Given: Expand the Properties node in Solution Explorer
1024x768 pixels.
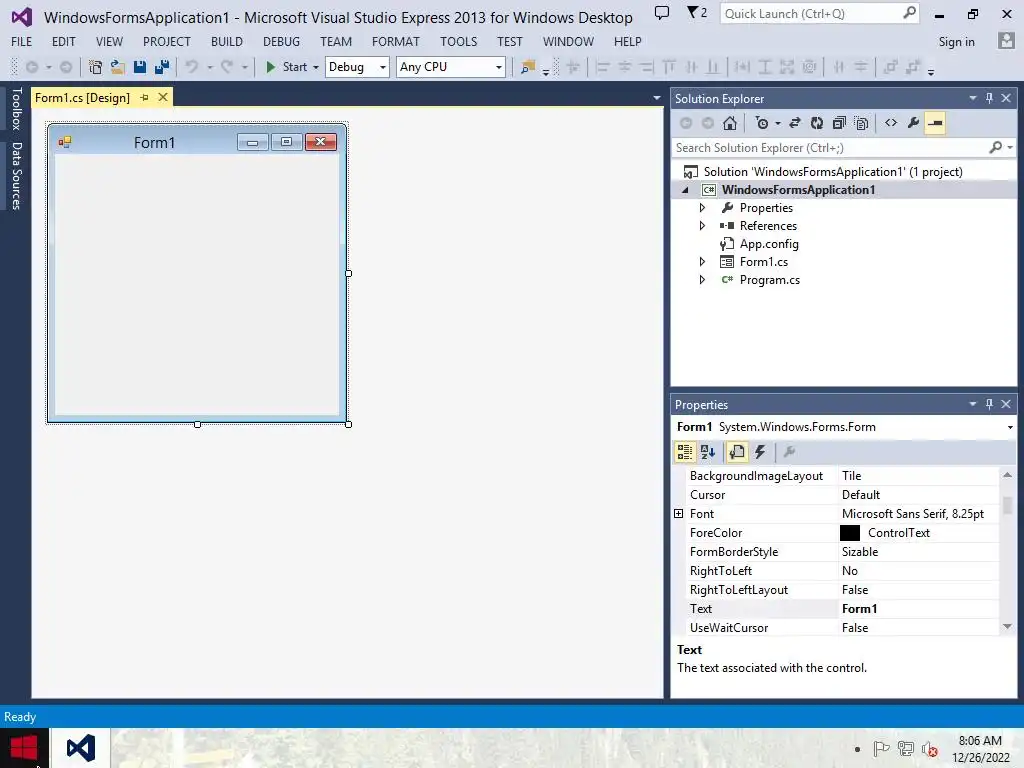Looking at the screenshot, I should coord(702,208).
